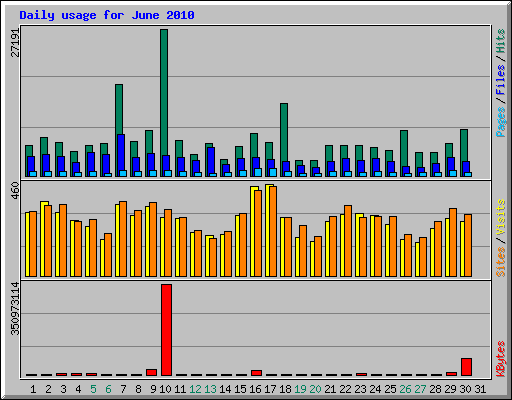Click day label 7 on x-axis

click(x=123, y=389)
